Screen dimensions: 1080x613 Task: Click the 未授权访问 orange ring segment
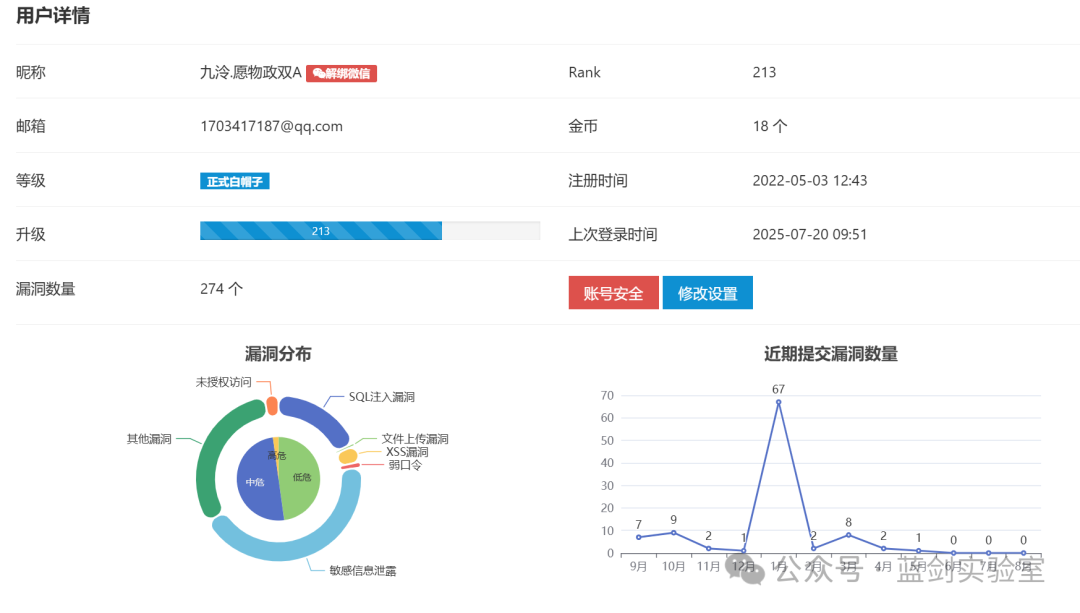[x=272, y=405]
